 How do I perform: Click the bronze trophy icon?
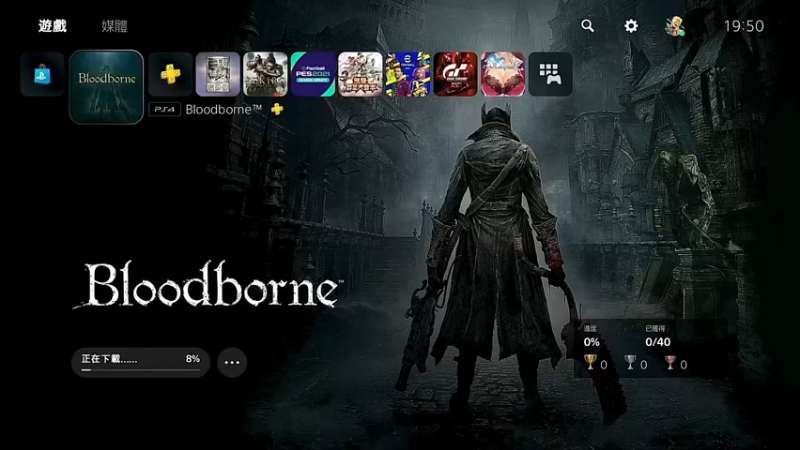tap(670, 363)
